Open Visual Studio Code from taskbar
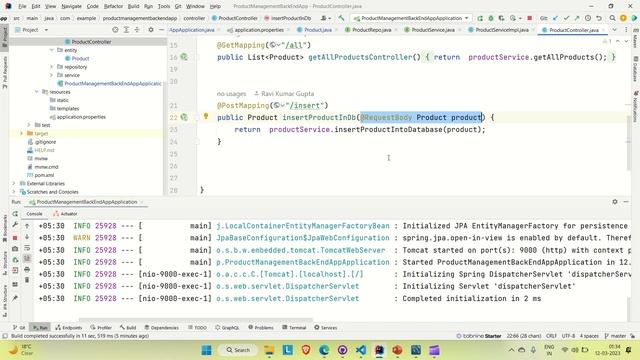This screenshot has height=360, width=640. (x=361, y=350)
